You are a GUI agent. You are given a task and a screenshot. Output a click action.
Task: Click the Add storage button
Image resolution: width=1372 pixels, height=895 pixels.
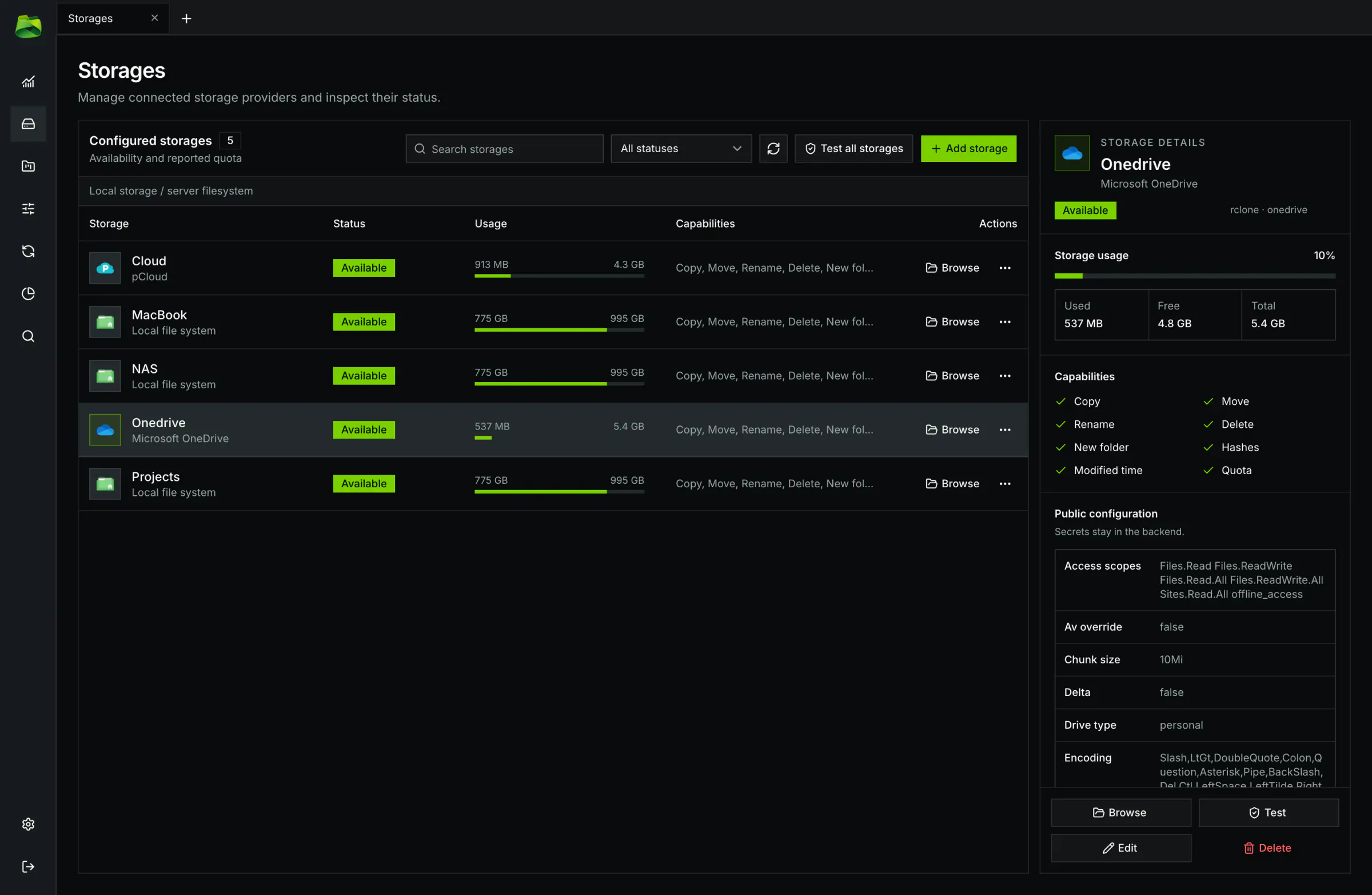pyautogui.click(x=968, y=149)
